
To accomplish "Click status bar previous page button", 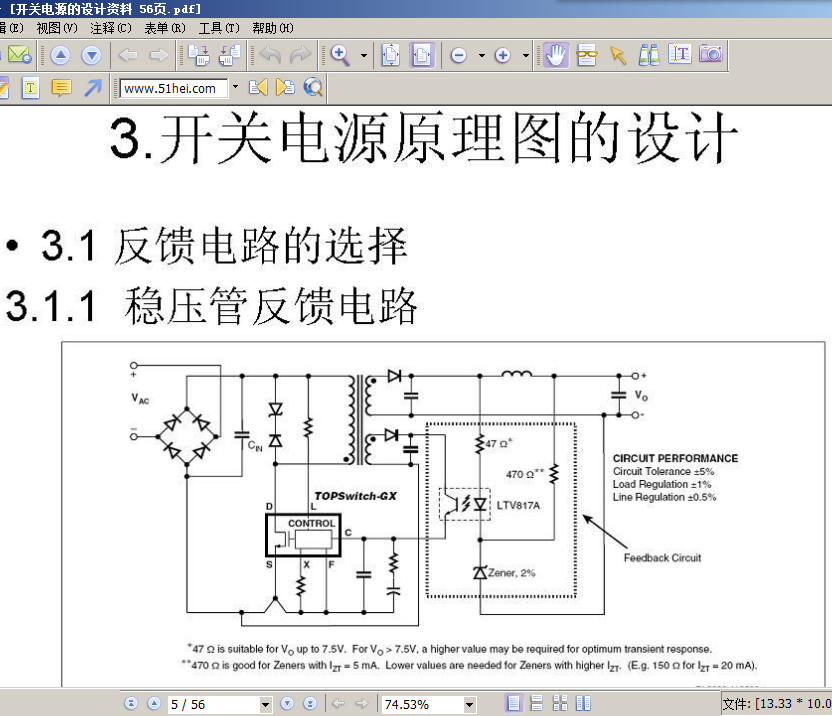I will coord(154,704).
